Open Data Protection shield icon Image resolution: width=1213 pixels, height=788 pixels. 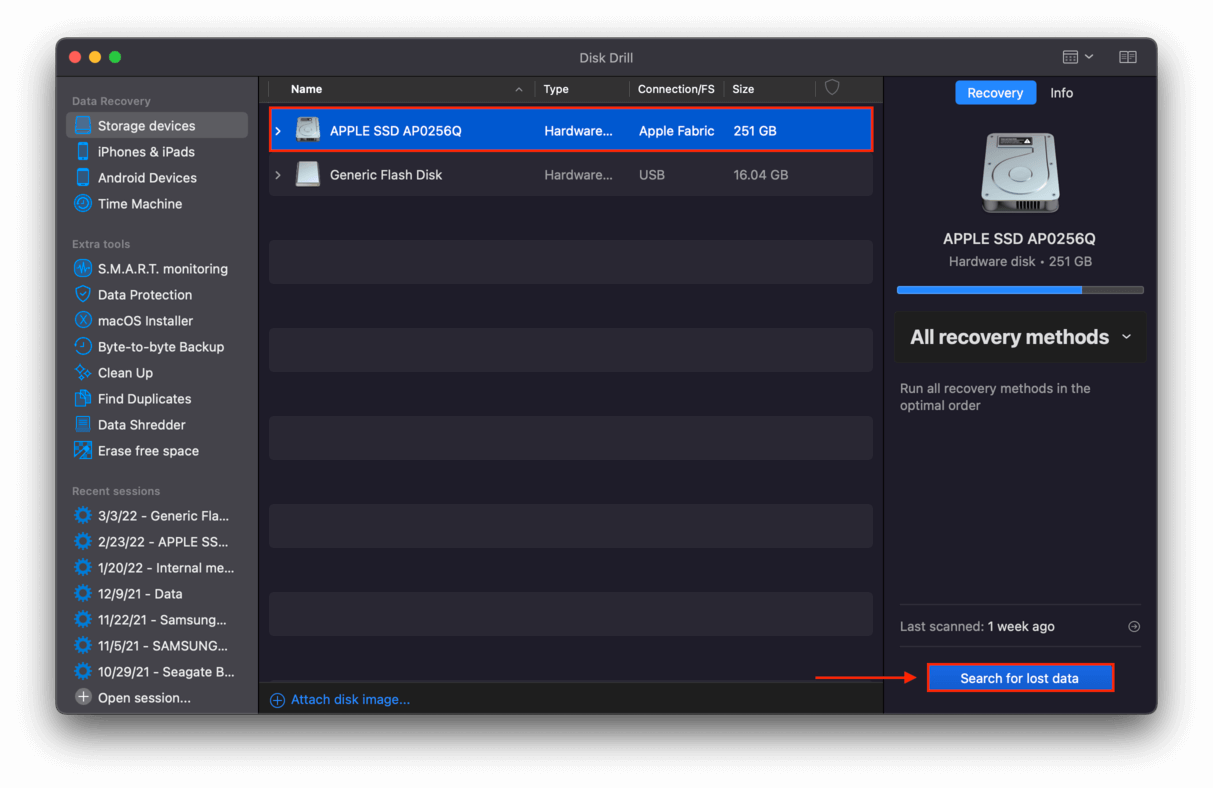[83, 295]
